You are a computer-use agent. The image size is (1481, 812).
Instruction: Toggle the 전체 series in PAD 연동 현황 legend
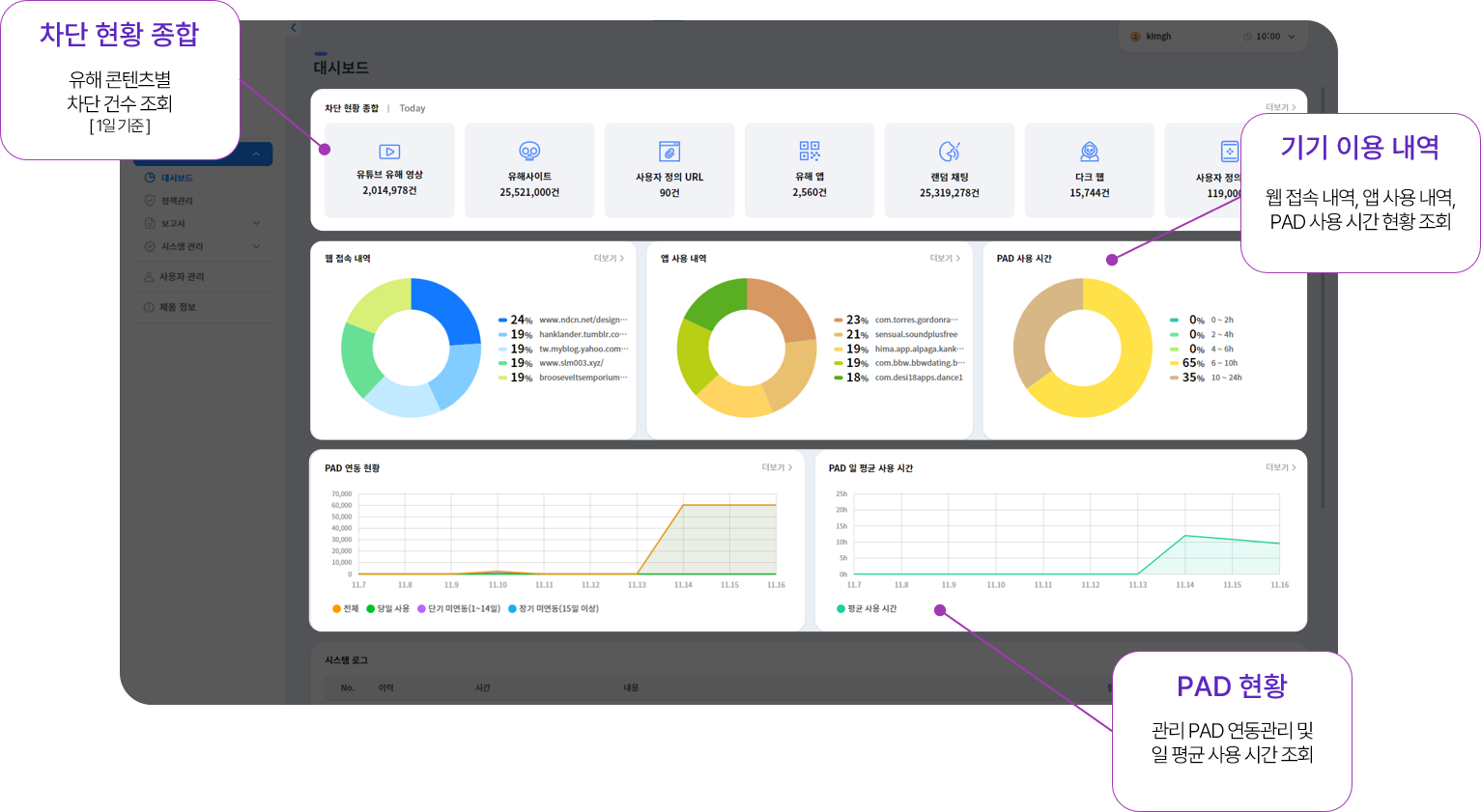point(345,609)
